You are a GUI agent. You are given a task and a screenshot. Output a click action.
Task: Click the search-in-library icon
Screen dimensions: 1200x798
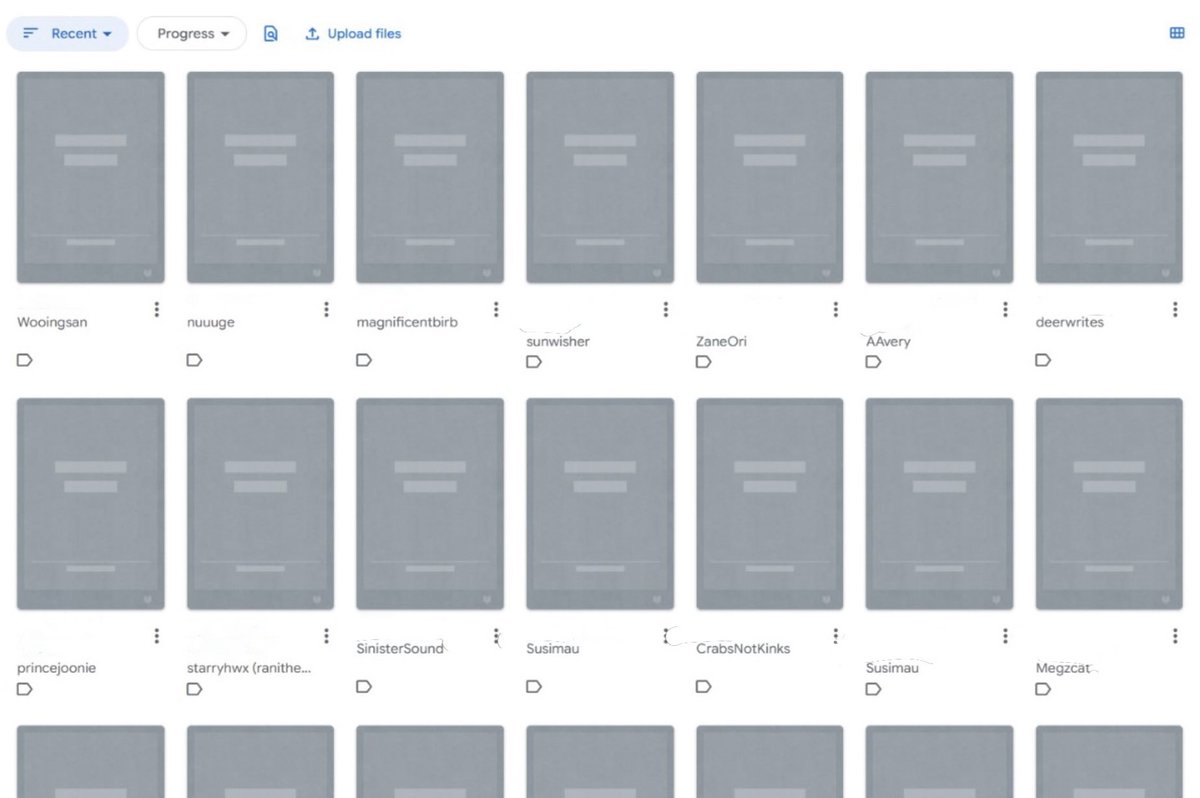point(270,34)
